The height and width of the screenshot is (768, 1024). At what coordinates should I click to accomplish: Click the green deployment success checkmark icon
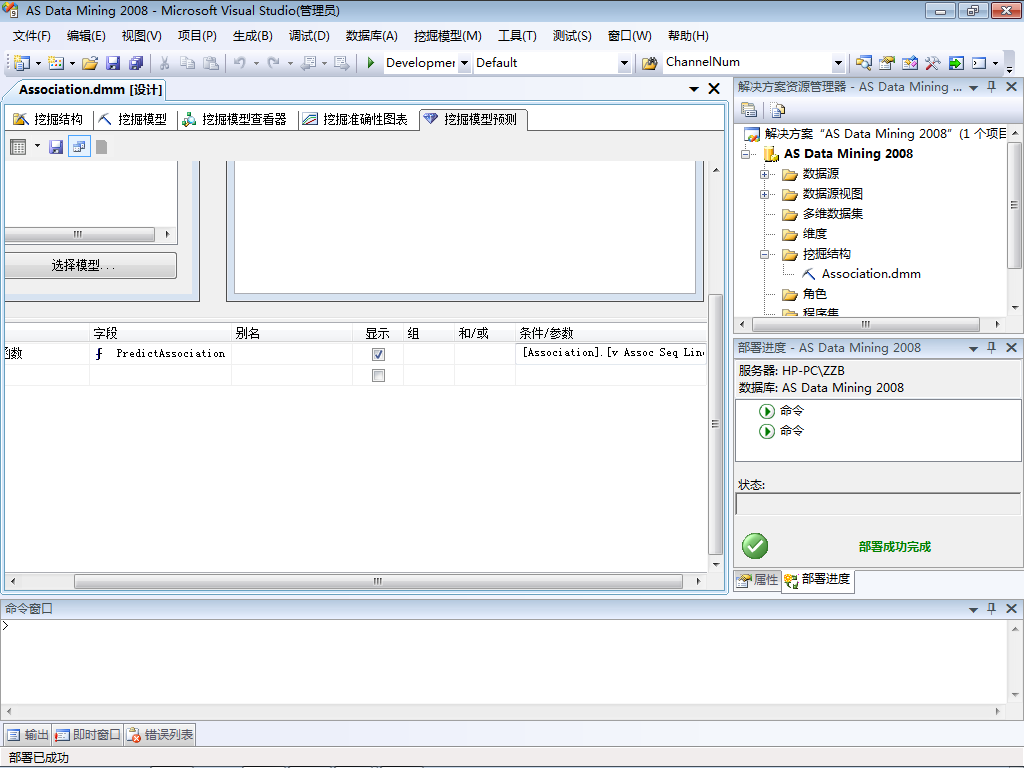755,546
